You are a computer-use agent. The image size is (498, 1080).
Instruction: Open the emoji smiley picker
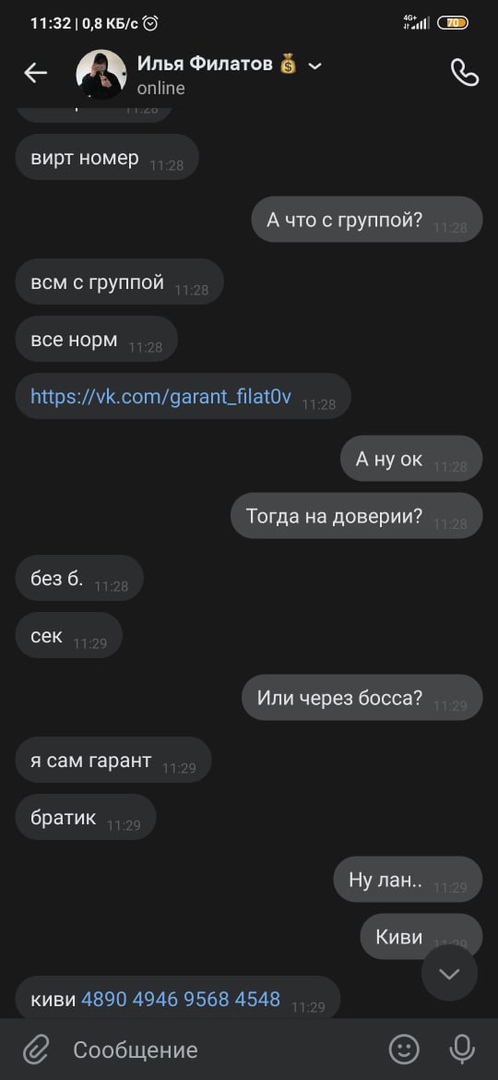pyautogui.click(x=404, y=1050)
